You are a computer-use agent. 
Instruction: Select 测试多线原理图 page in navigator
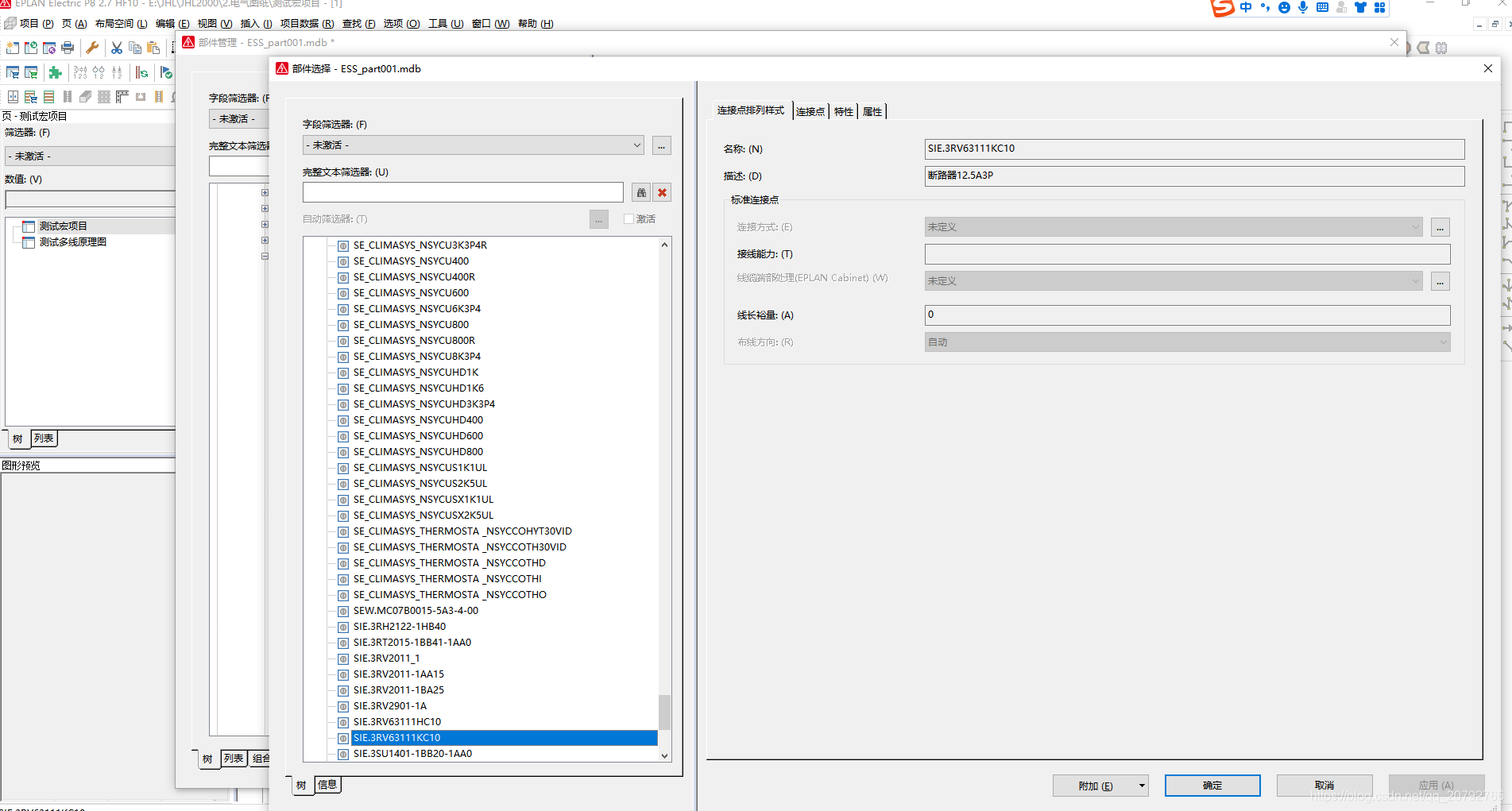(x=73, y=242)
